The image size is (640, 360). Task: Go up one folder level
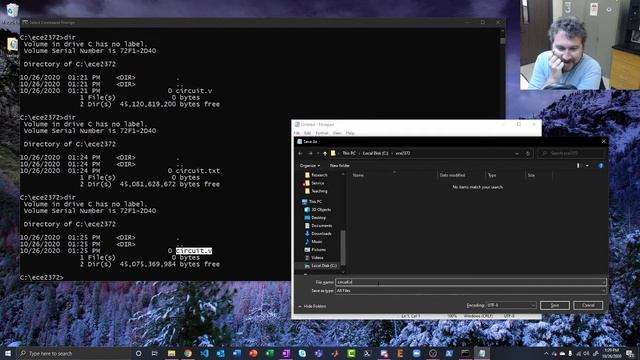pos(325,153)
